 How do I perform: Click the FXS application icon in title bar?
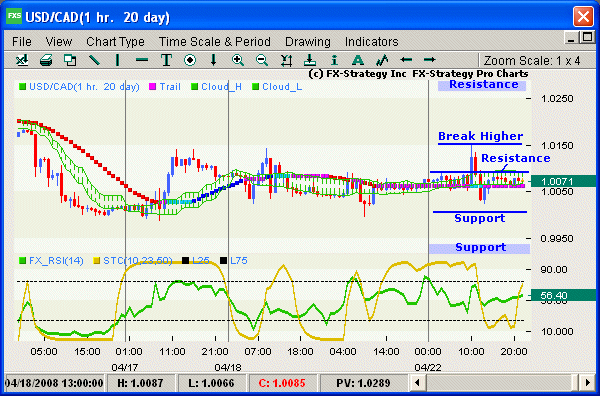tap(14, 16)
